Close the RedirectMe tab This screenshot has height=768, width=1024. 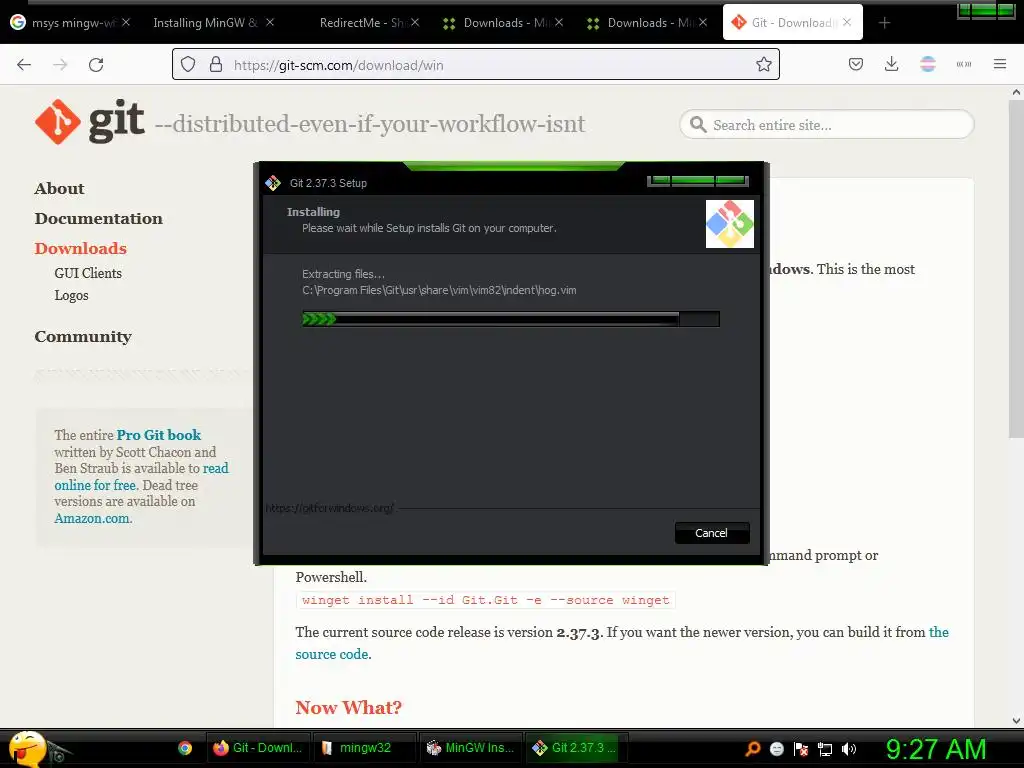tap(415, 22)
